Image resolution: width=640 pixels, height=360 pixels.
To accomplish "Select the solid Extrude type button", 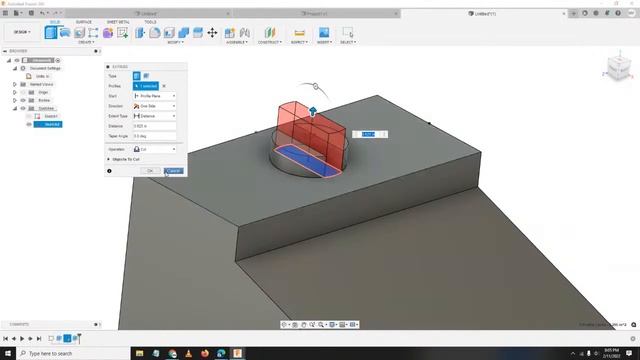I will tap(137, 76).
